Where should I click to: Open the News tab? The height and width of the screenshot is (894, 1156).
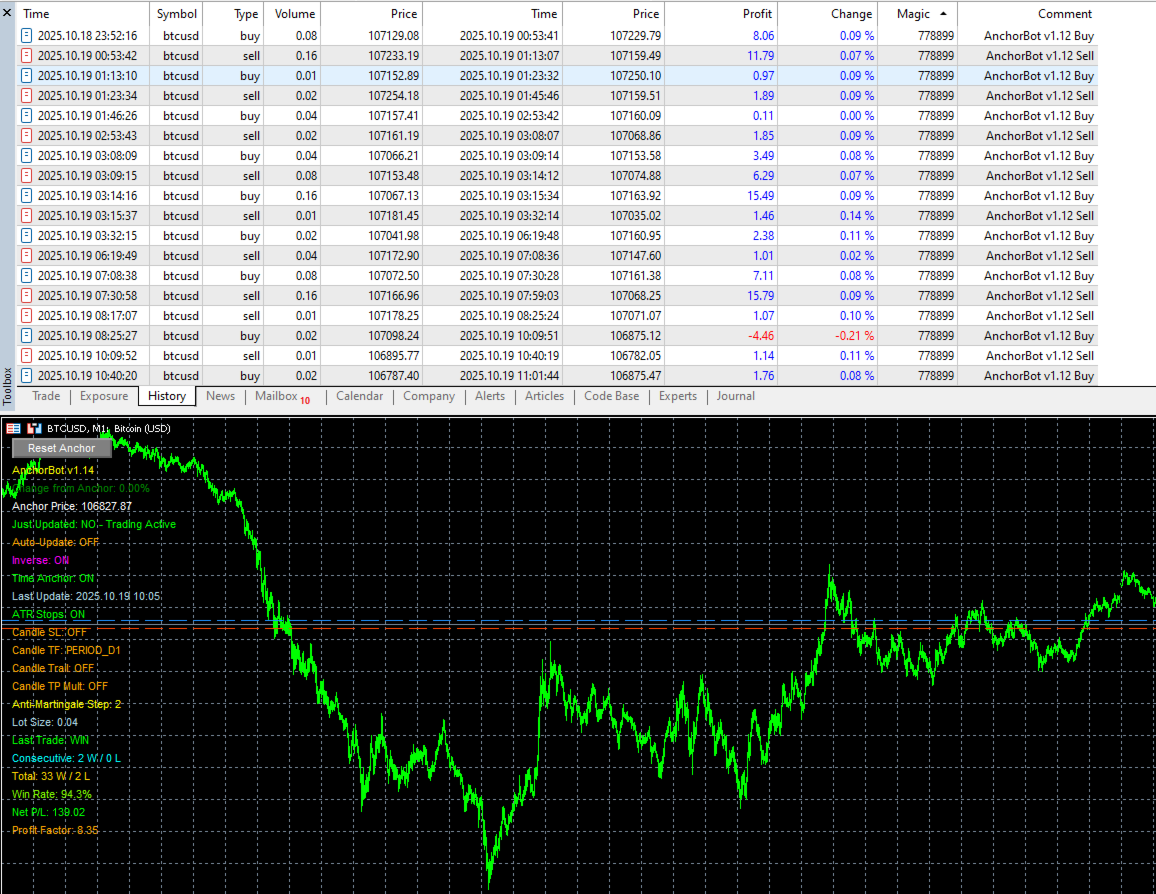coord(220,396)
